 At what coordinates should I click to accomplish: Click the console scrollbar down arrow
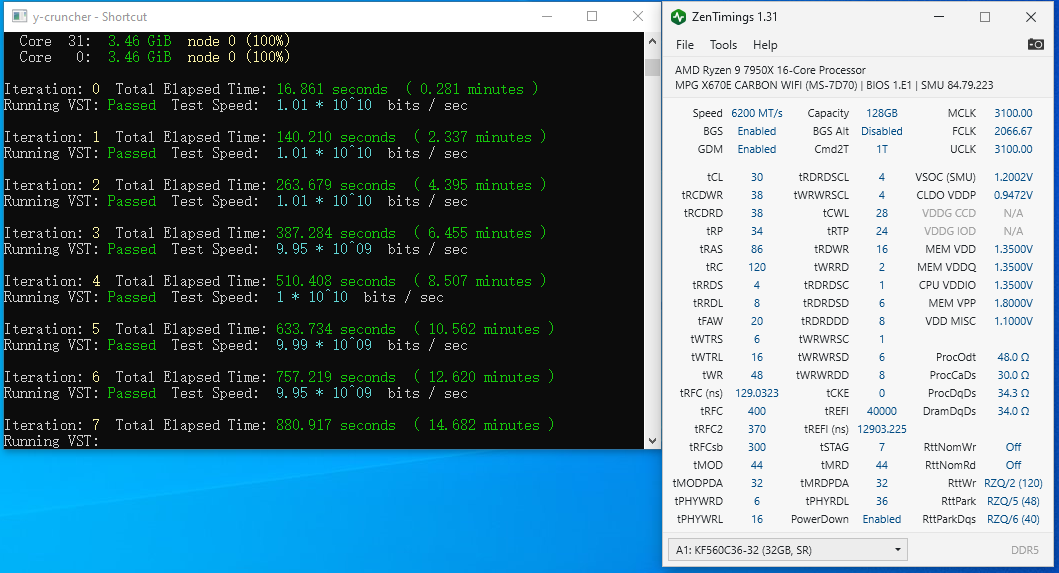(x=653, y=439)
